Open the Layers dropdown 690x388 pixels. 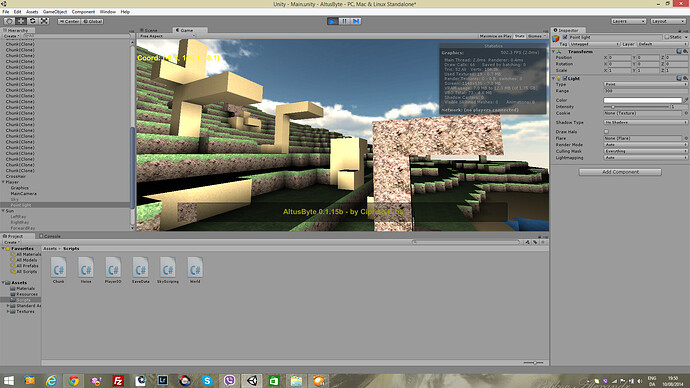tap(628, 21)
